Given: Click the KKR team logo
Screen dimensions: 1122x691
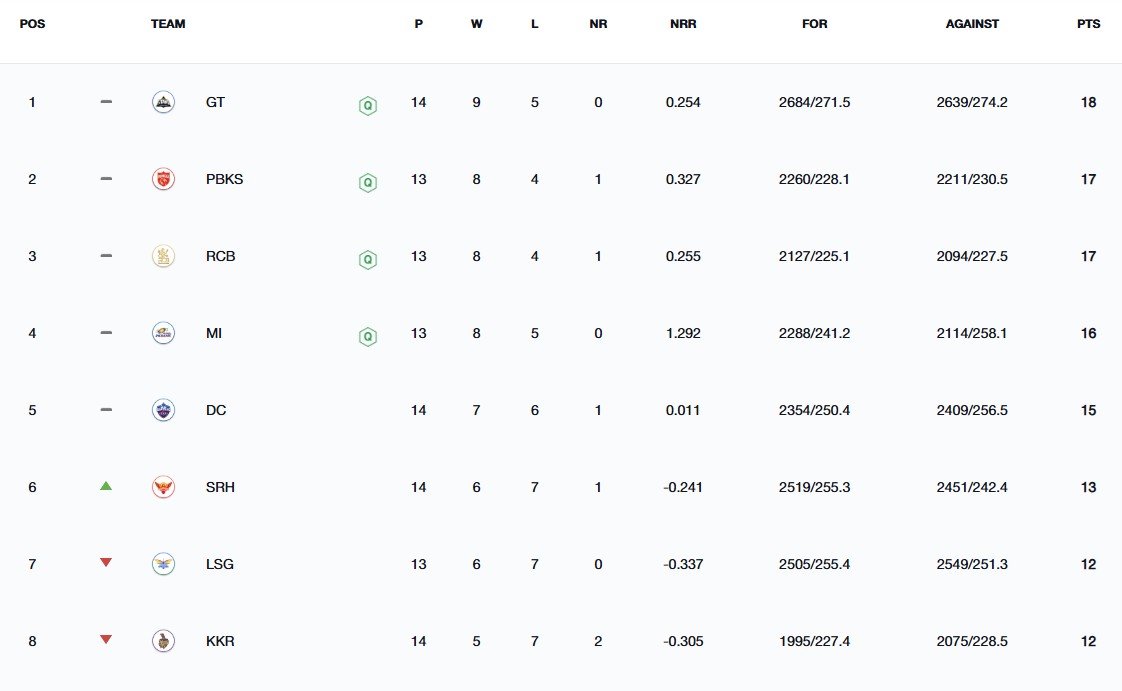Looking at the screenshot, I should click(163, 641).
